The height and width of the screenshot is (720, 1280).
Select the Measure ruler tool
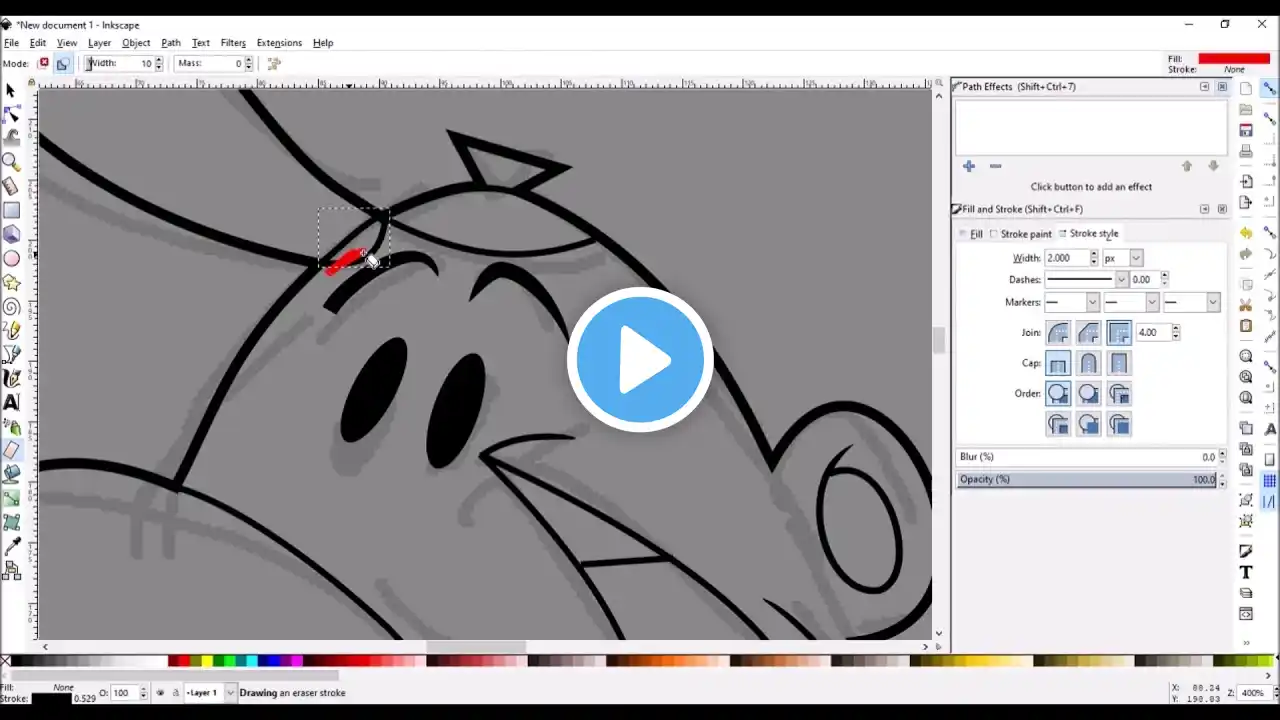pos(11,186)
